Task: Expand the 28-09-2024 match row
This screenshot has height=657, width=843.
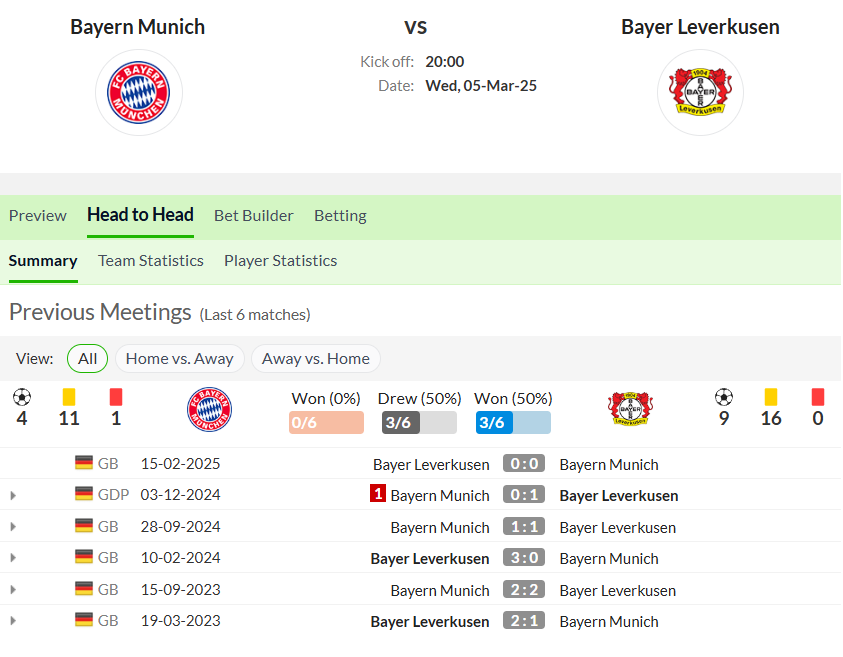Action: click(x=13, y=527)
